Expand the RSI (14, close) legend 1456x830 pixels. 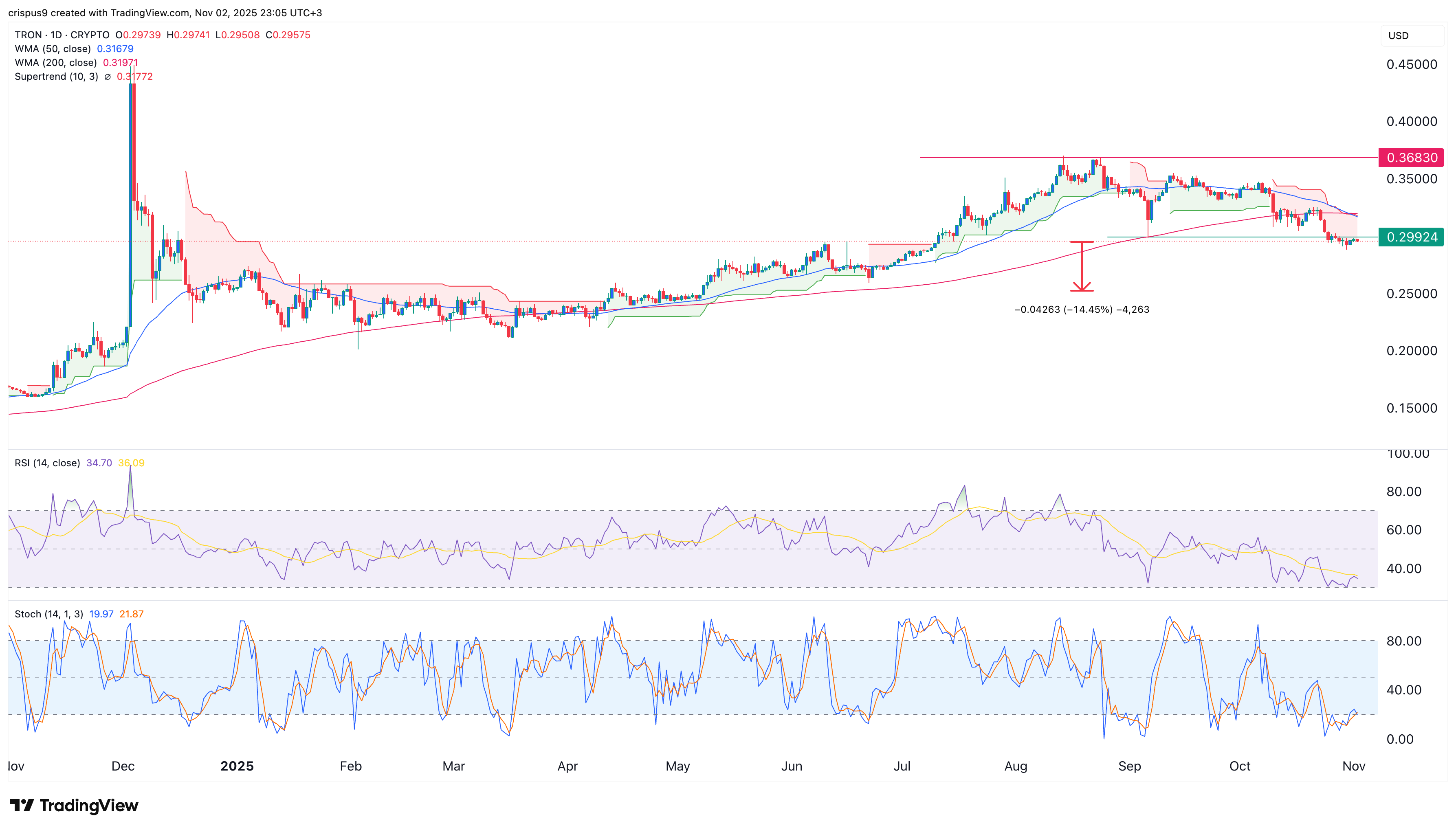click(47, 463)
